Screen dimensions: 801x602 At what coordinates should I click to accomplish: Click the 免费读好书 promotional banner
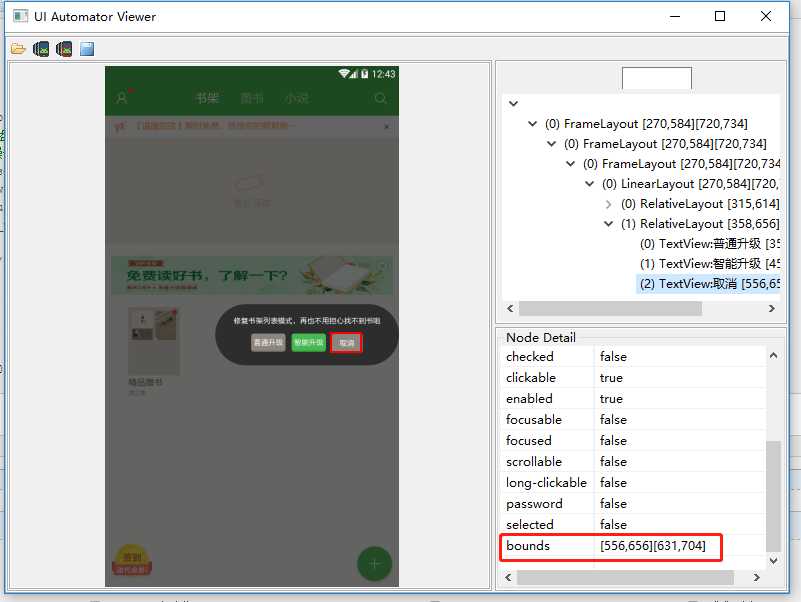pyautogui.click(x=252, y=275)
